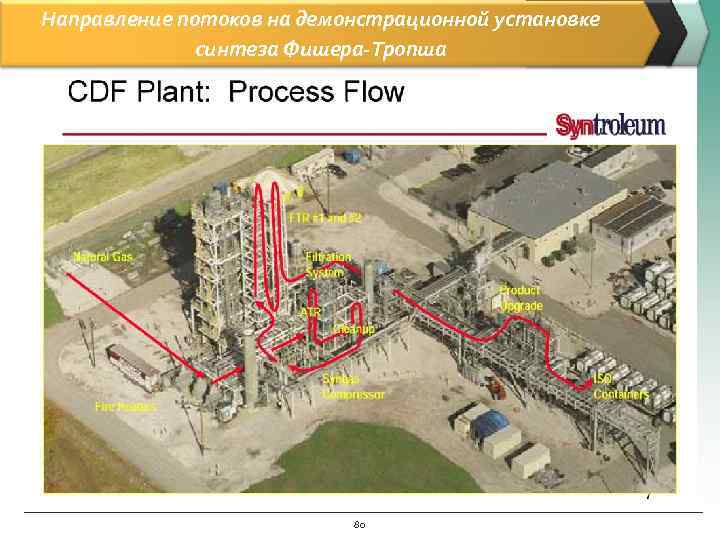The image size is (720, 540).
Task: Click the 'ATR' label
Action: [x=310, y=312]
